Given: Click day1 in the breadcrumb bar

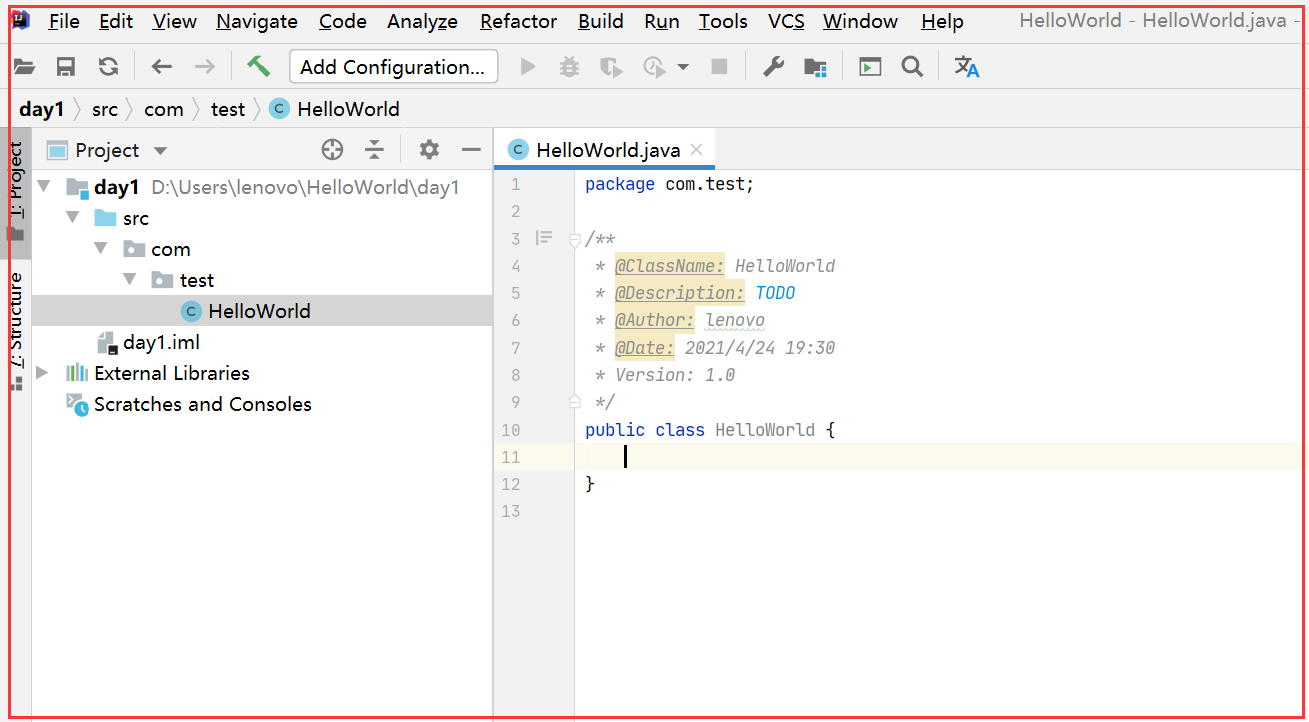Looking at the screenshot, I should (41, 109).
